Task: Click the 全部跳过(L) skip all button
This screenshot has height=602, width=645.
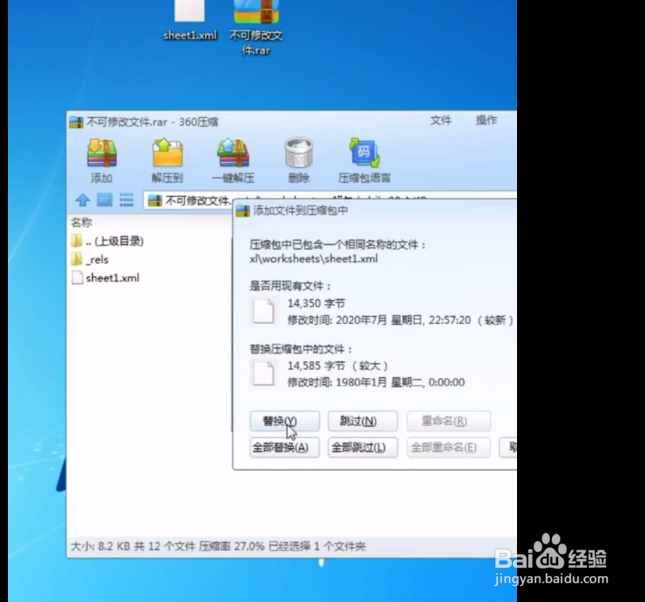Action: pos(362,447)
